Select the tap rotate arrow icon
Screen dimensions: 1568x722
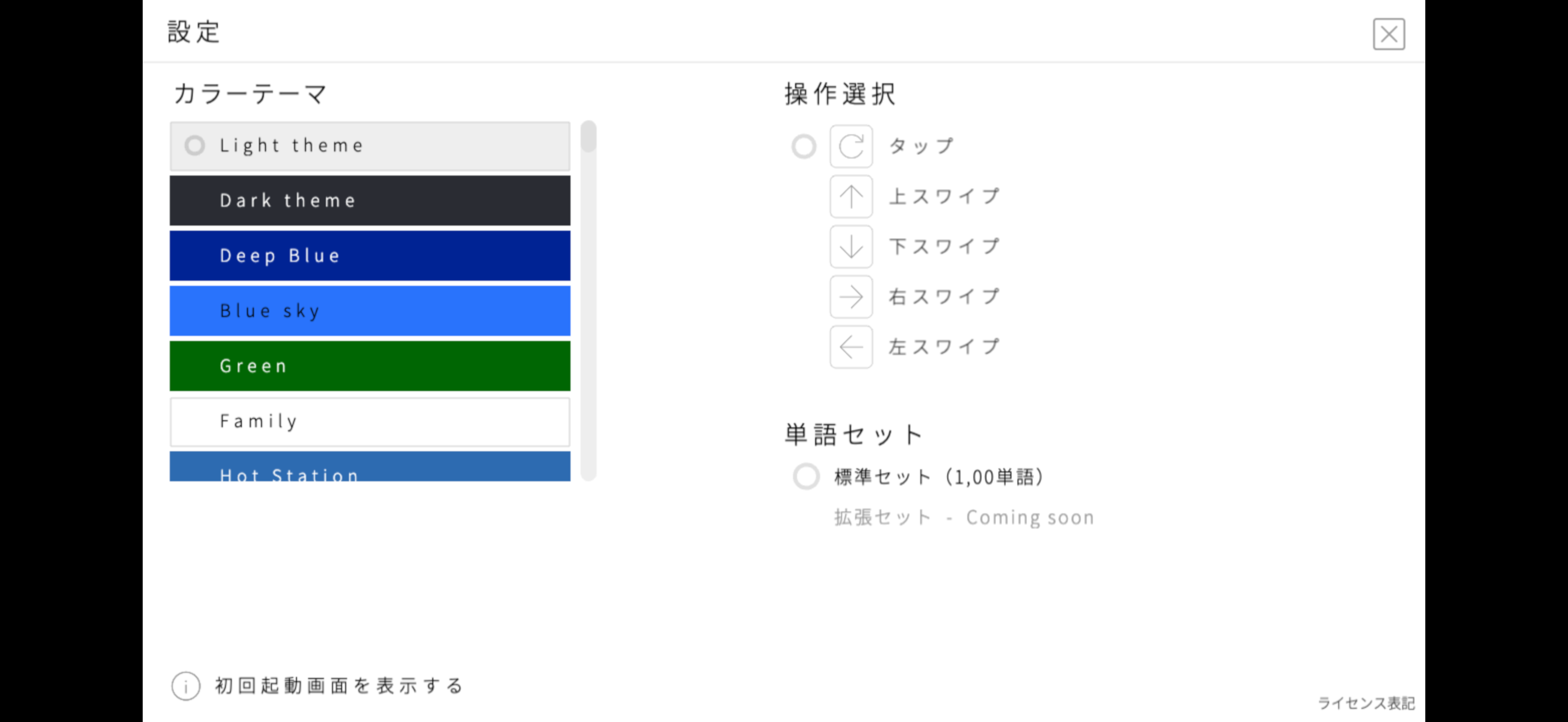pyautogui.click(x=851, y=146)
